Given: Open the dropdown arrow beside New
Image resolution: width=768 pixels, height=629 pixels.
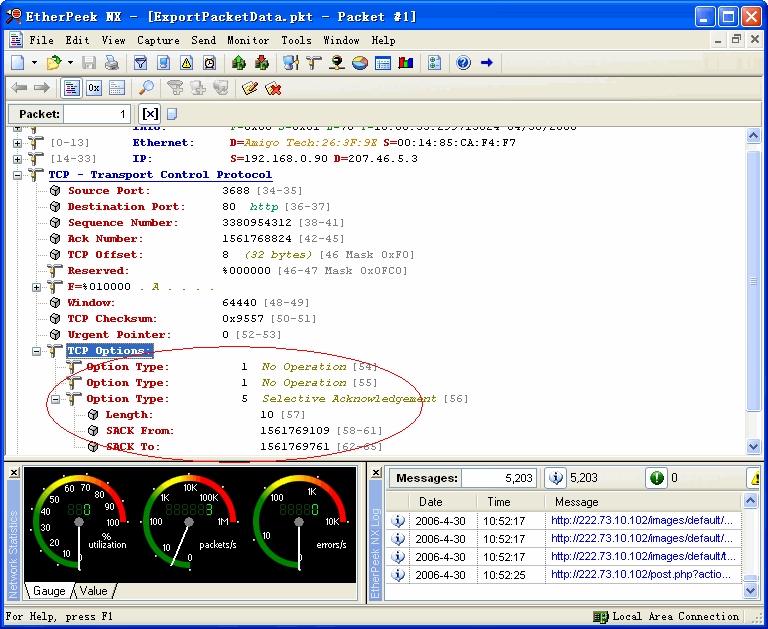Looking at the screenshot, I should pyautogui.click(x=34, y=63).
